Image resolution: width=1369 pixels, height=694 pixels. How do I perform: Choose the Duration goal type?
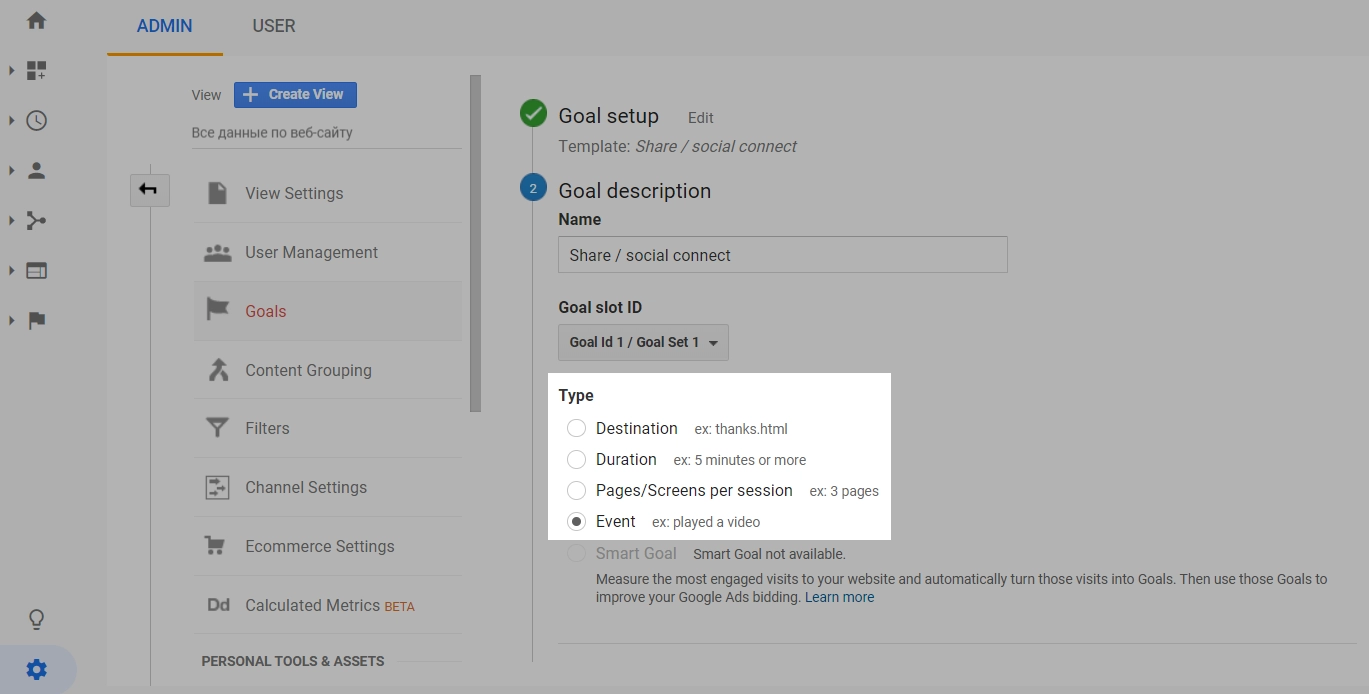click(576, 459)
